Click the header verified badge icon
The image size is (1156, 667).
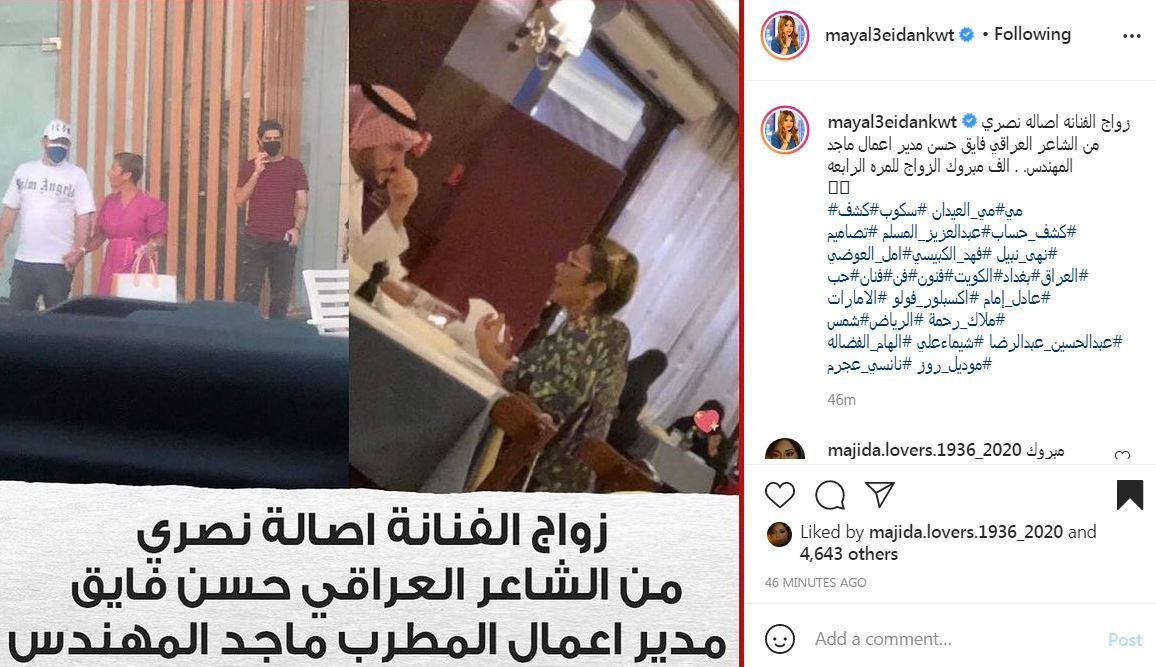tap(967, 35)
